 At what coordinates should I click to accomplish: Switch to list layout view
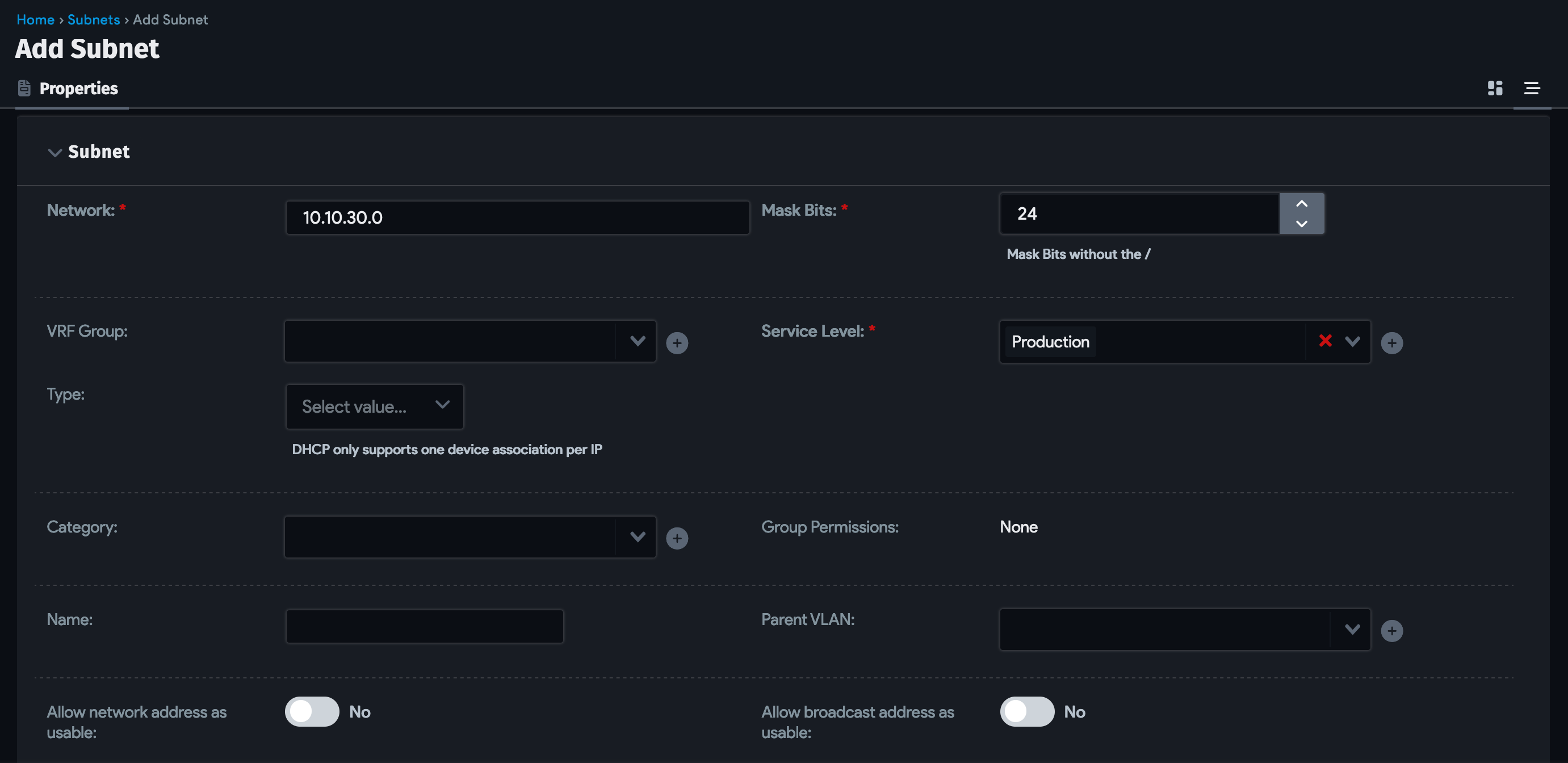click(1532, 87)
